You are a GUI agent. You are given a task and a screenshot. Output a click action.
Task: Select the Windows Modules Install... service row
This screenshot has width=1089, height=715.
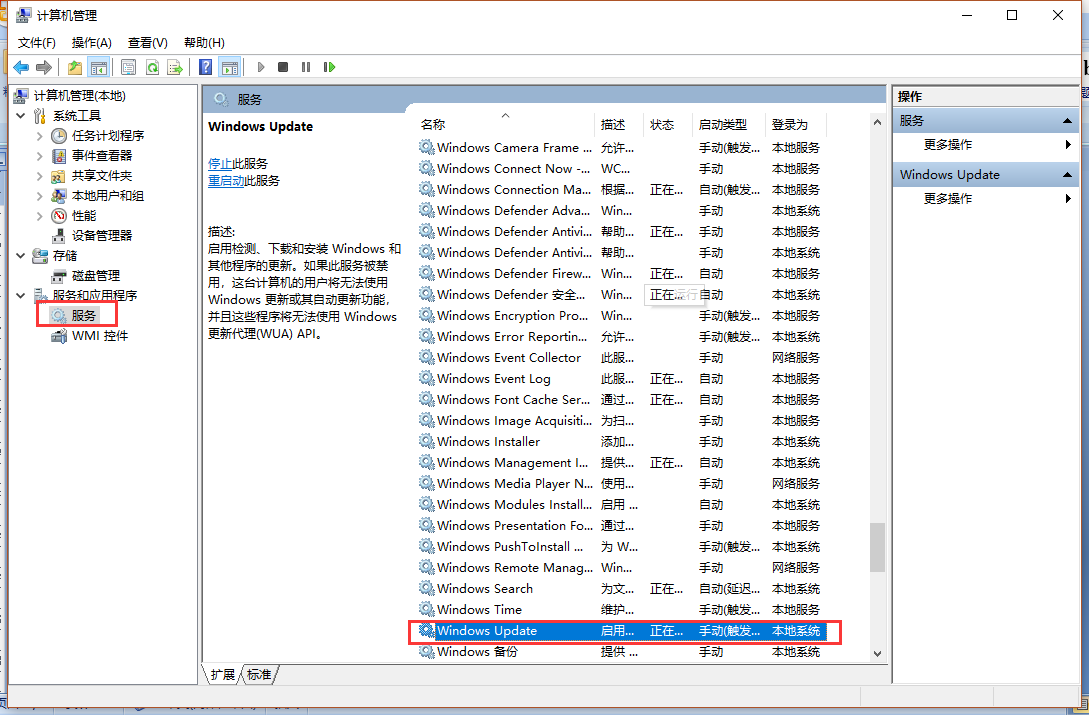pos(622,505)
